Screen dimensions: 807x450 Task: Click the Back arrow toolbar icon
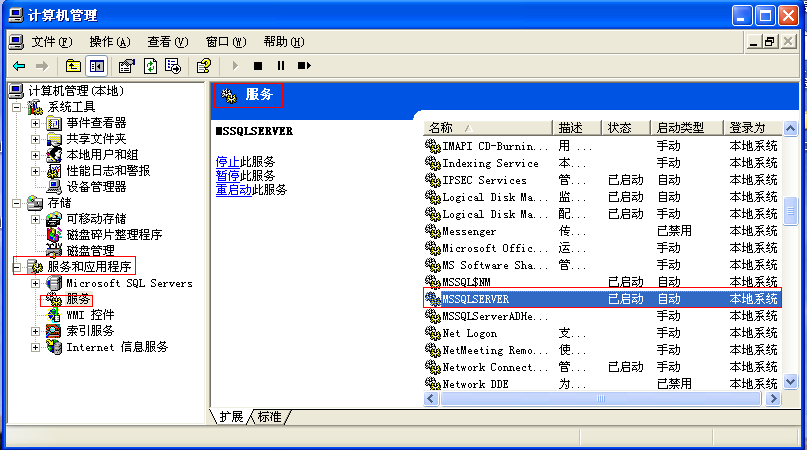pyautogui.click(x=19, y=66)
